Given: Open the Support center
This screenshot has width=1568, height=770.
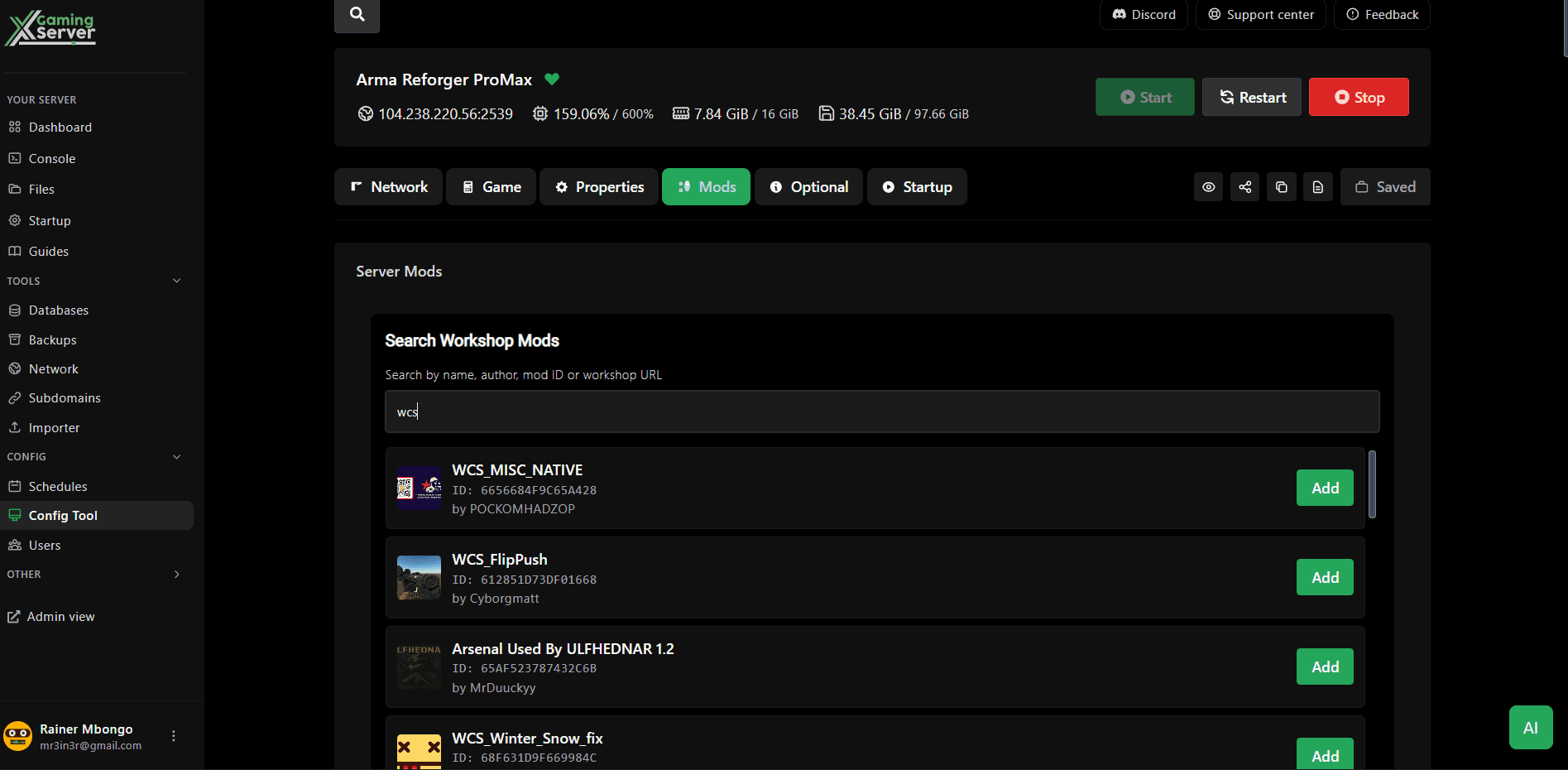Looking at the screenshot, I should click(1259, 14).
